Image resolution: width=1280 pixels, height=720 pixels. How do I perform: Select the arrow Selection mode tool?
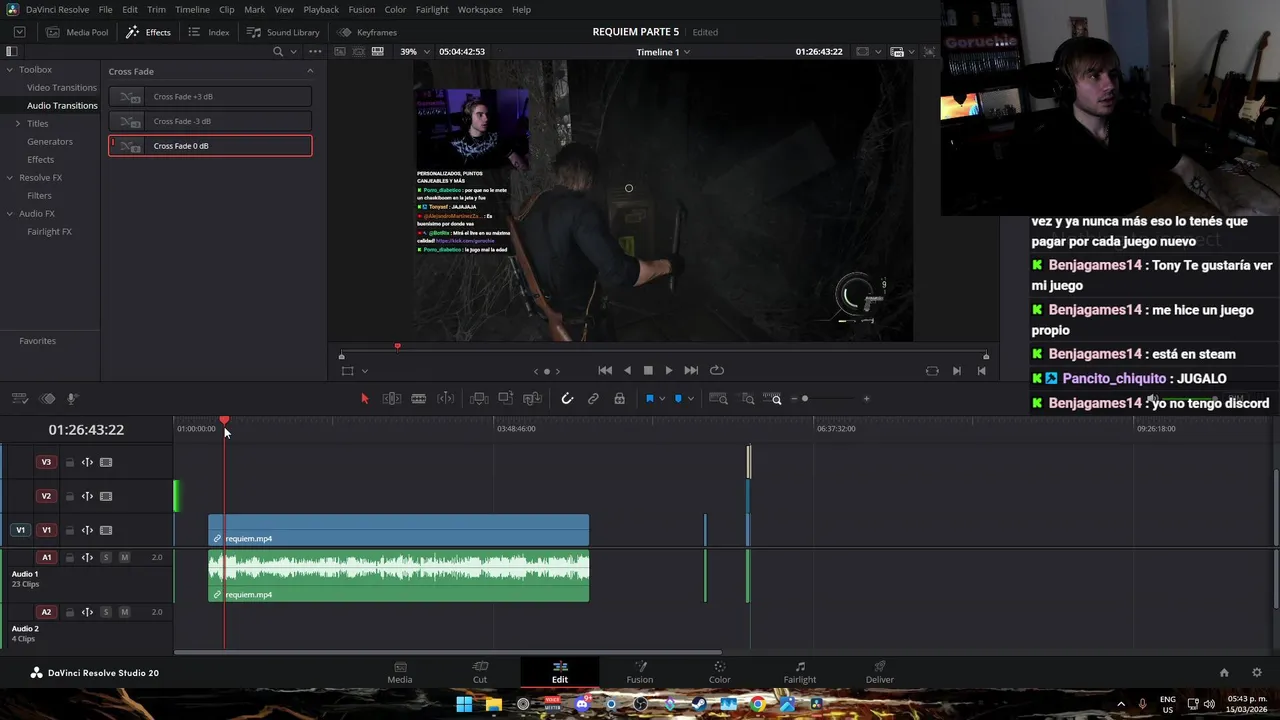(x=364, y=398)
